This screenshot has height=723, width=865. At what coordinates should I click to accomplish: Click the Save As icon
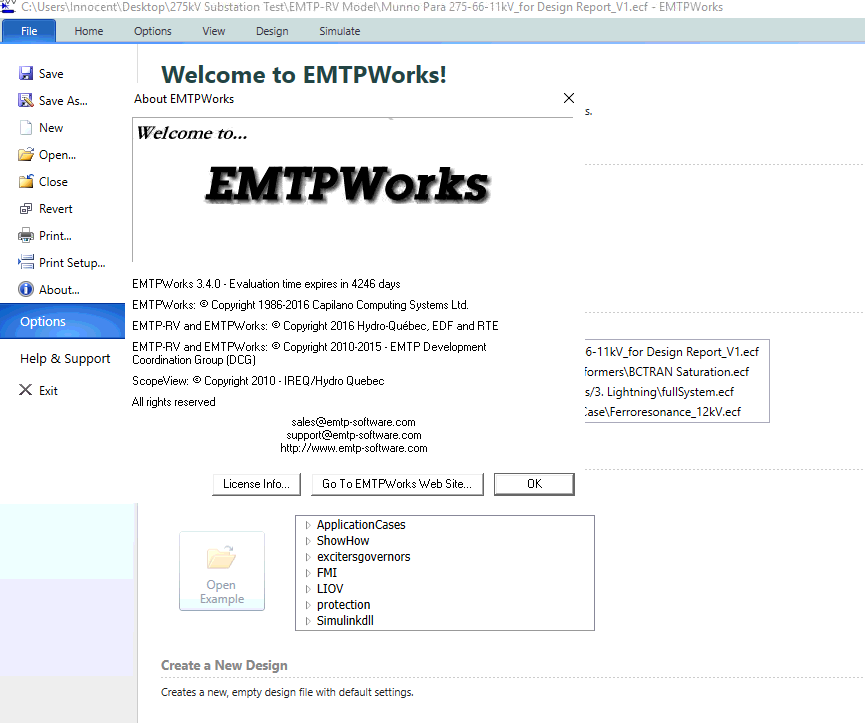(x=25, y=100)
